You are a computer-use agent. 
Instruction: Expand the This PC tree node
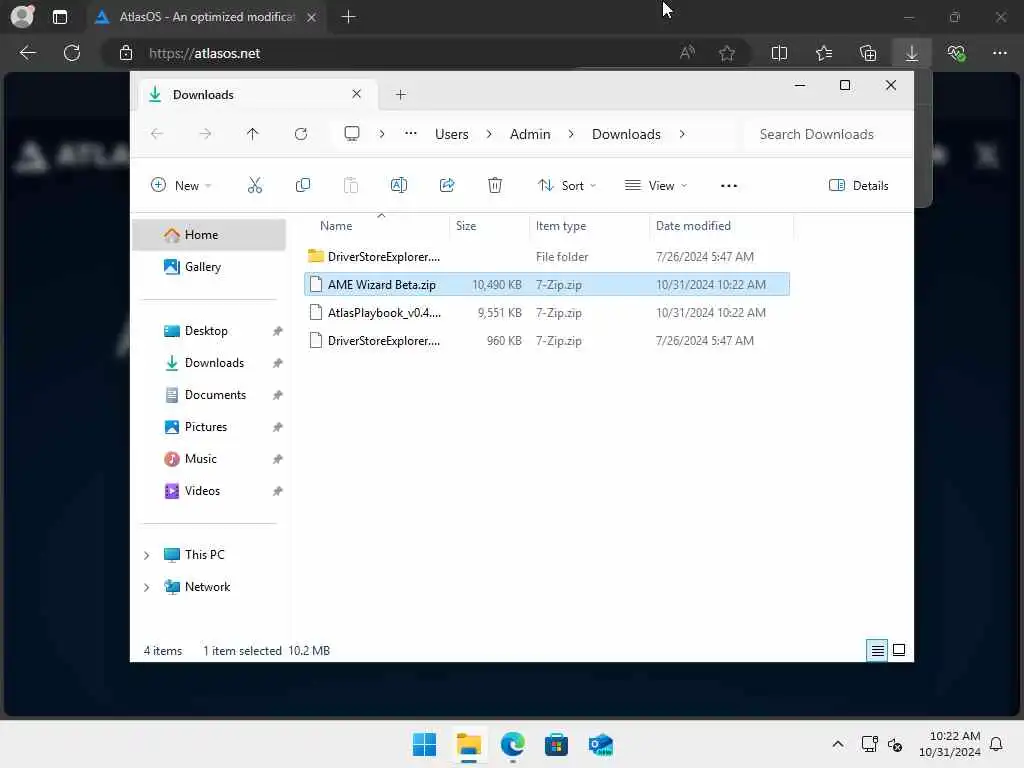click(147, 555)
